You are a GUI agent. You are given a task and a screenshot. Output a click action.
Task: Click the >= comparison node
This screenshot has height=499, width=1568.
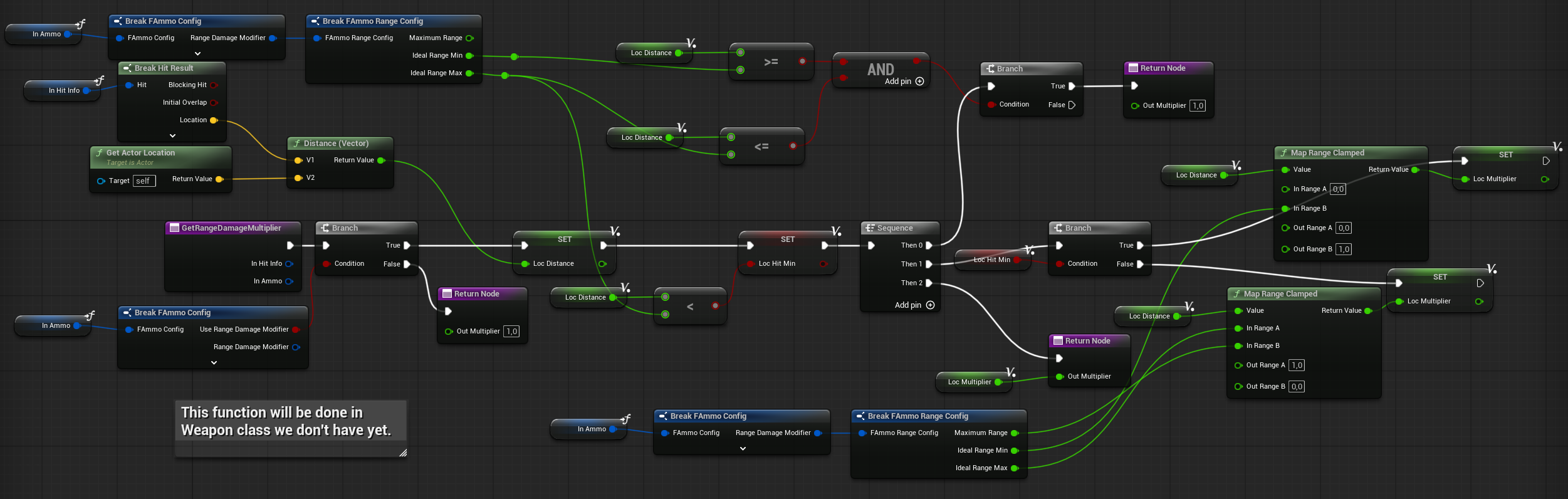coord(771,61)
